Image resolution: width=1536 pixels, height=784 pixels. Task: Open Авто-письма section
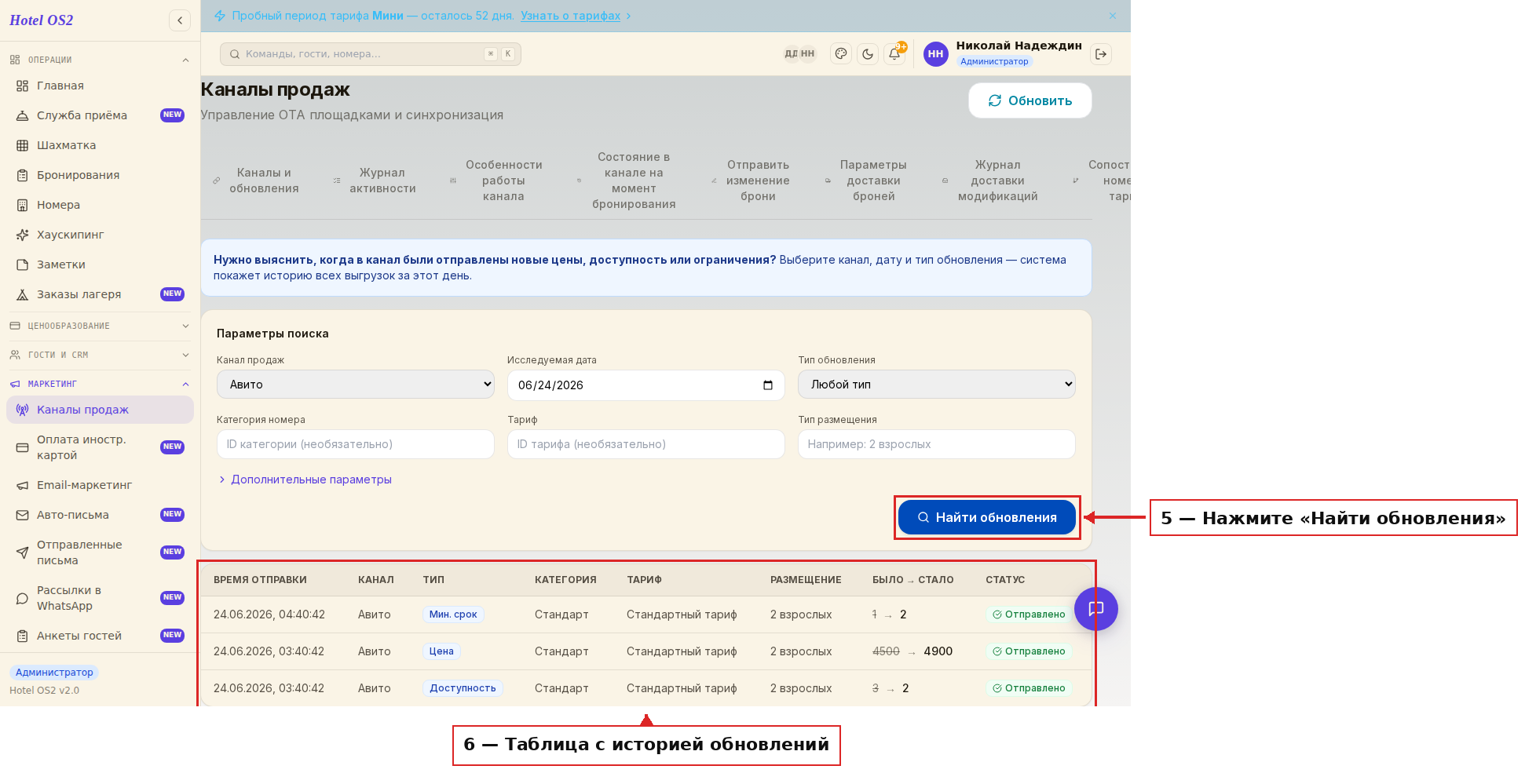[x=100, y=515]
